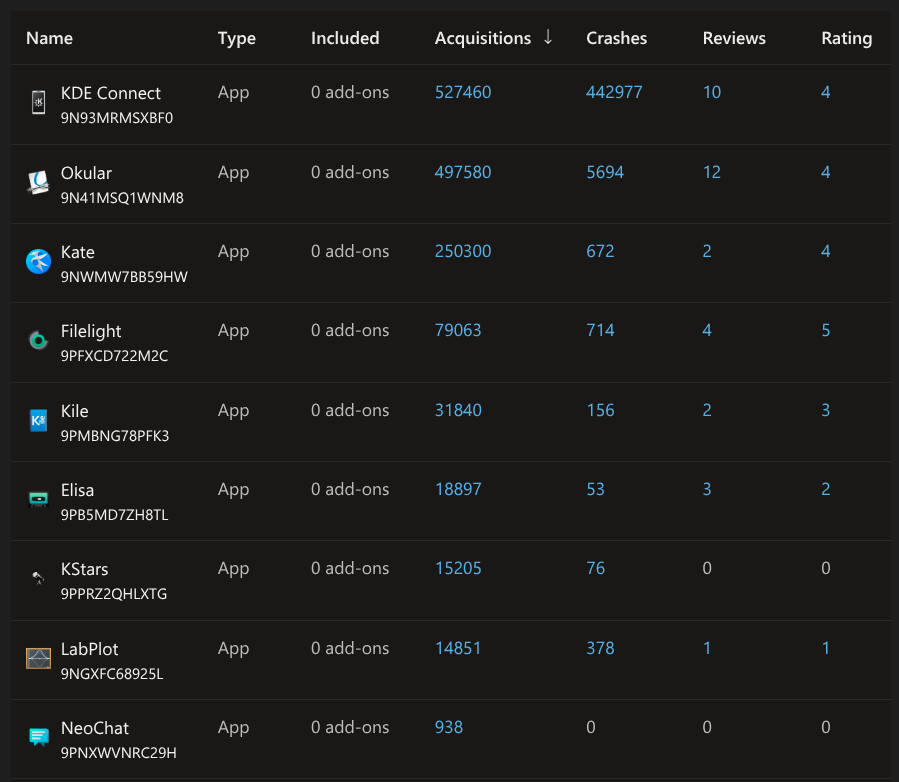This screenshot has height=782, width=899.
Task: Select the Kile app name
Action: click(75, 411)
